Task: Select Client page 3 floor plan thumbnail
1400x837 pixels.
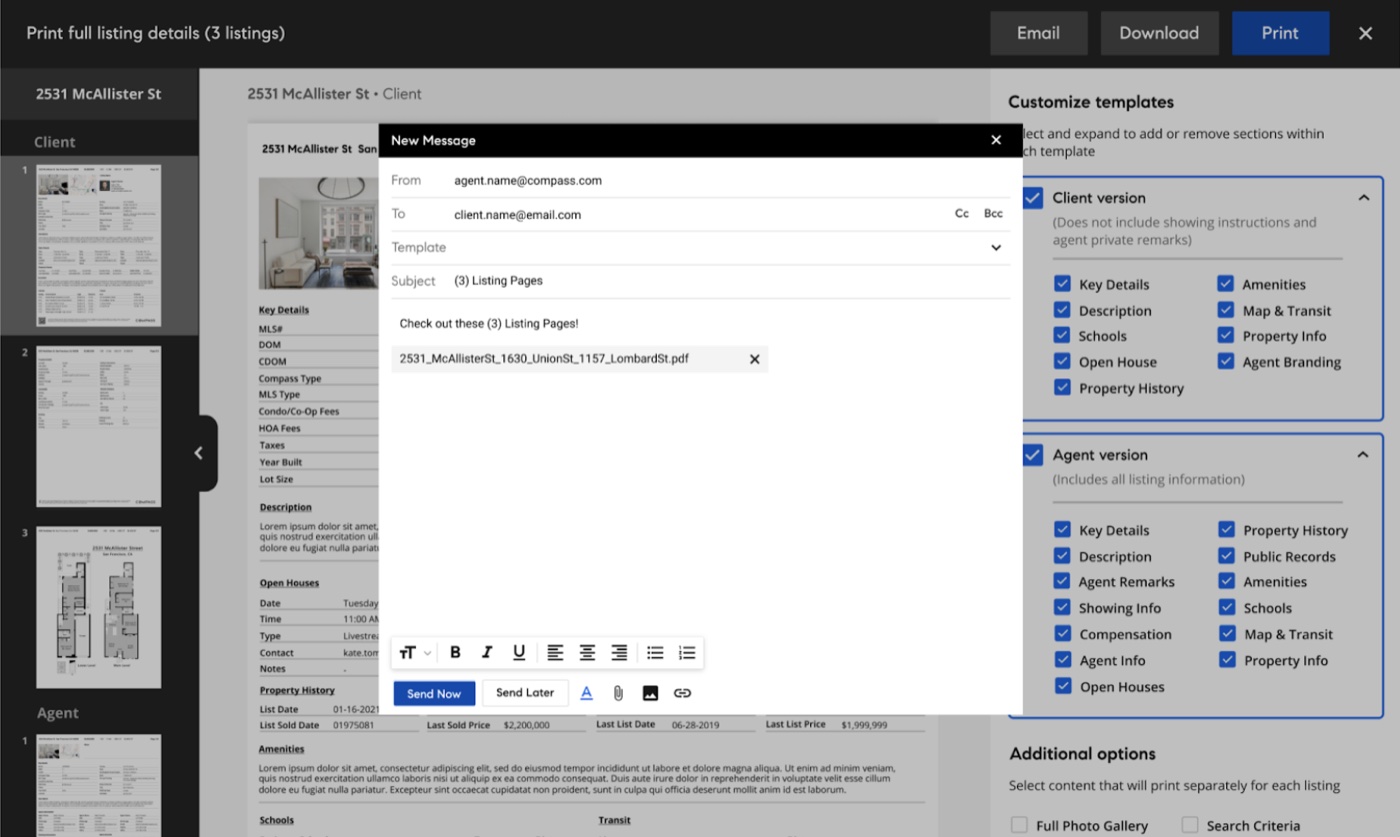Action: pyautogui.click(x=99, y=608)
